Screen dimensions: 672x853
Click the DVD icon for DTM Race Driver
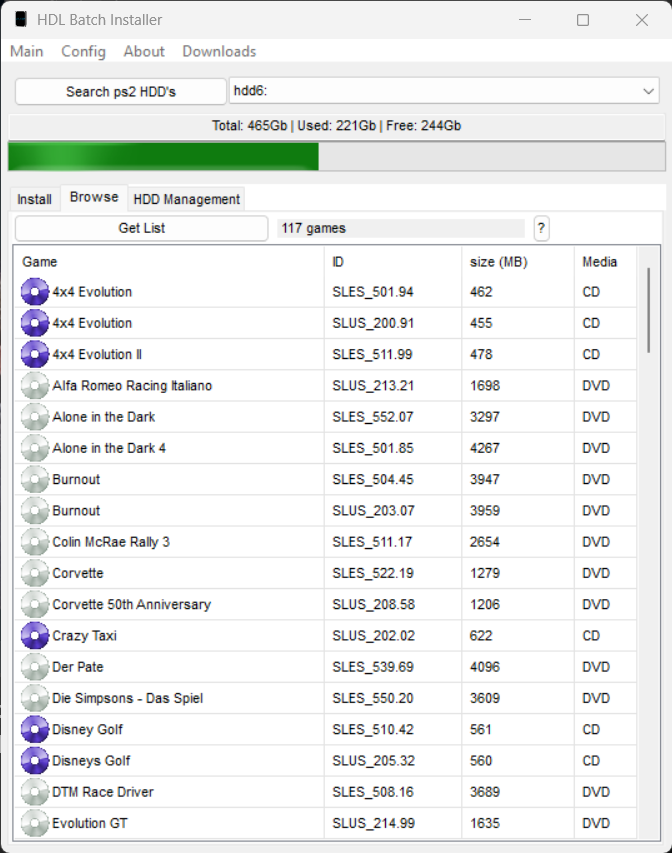point(35,792)
